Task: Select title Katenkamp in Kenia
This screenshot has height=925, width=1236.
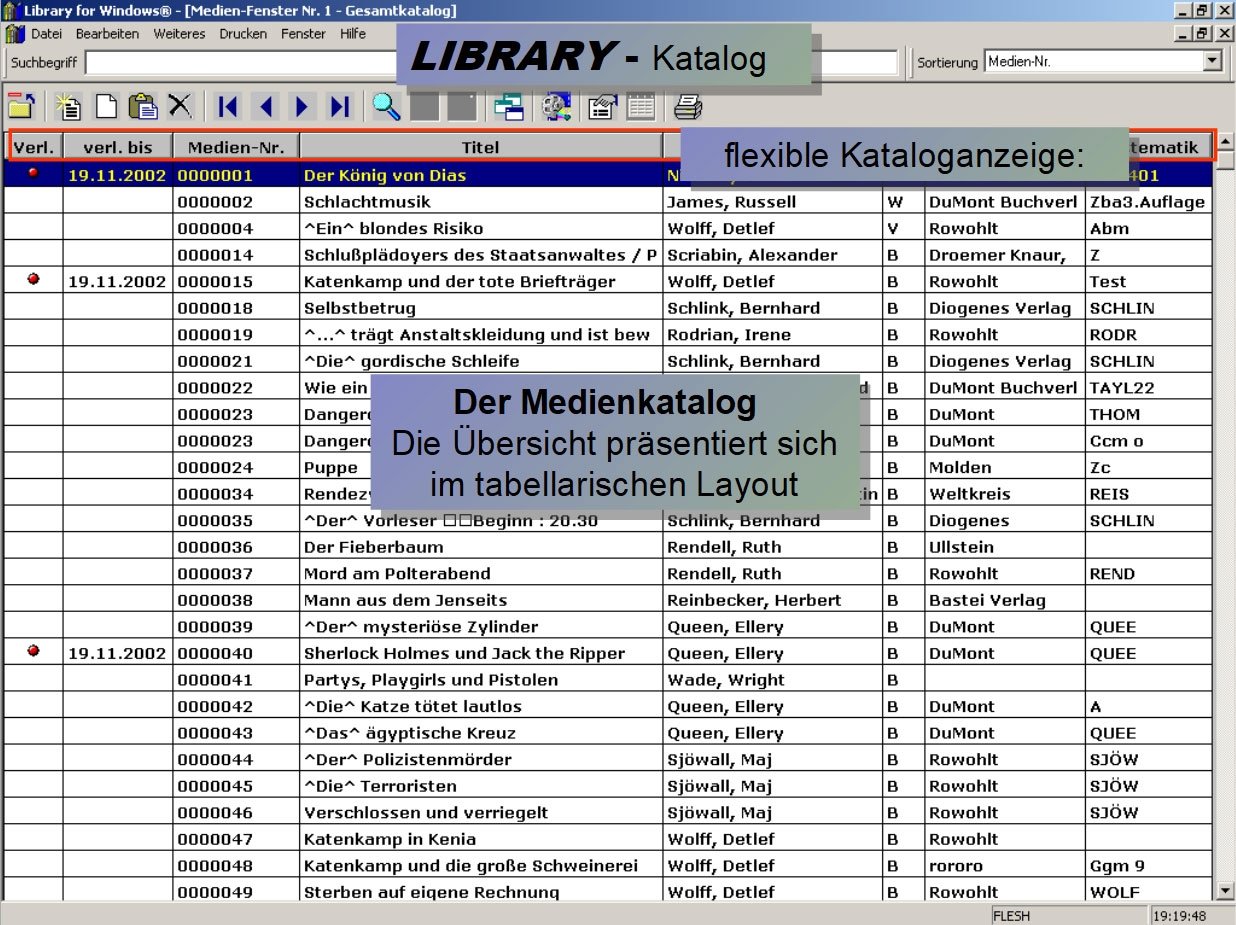Action: [x=390, y=839]
